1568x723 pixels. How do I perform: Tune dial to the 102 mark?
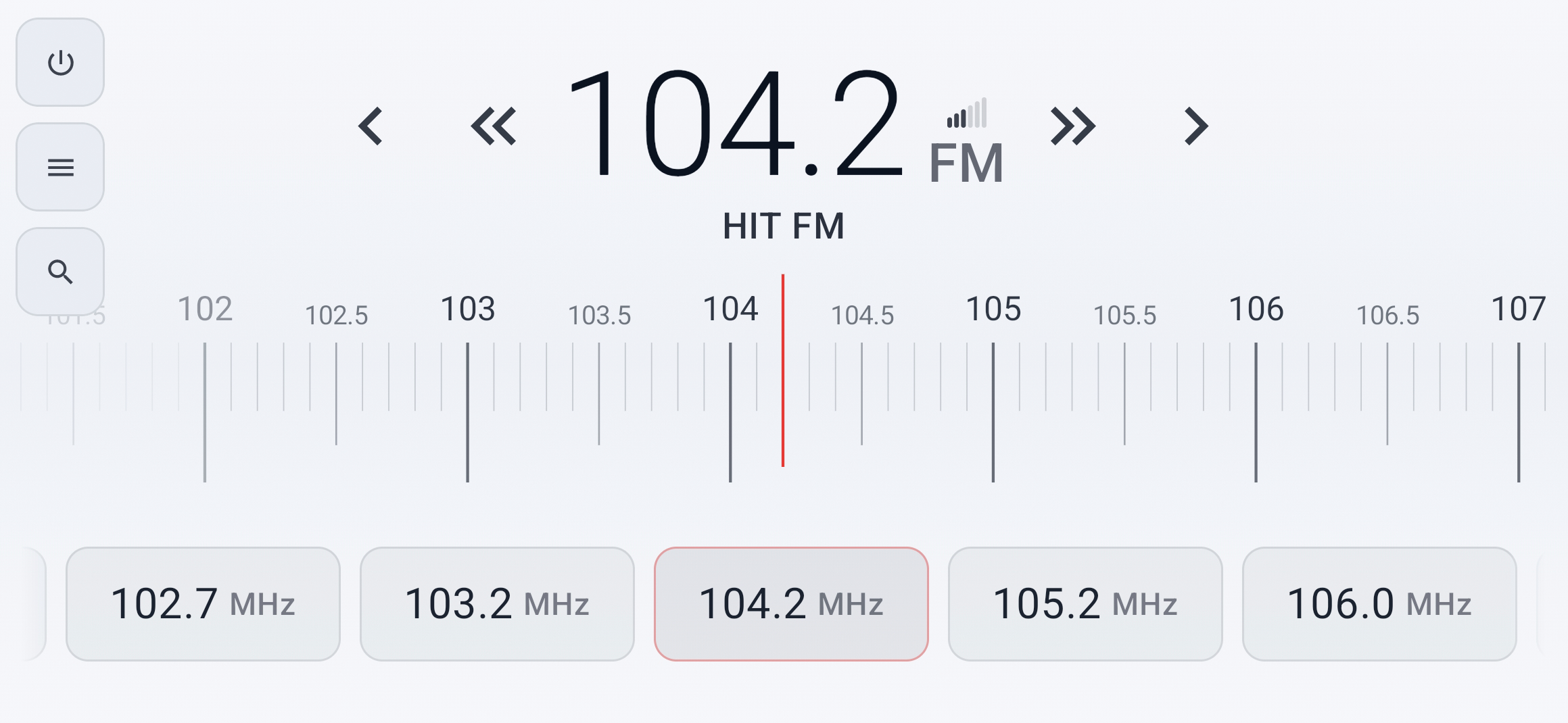(205, 309)
